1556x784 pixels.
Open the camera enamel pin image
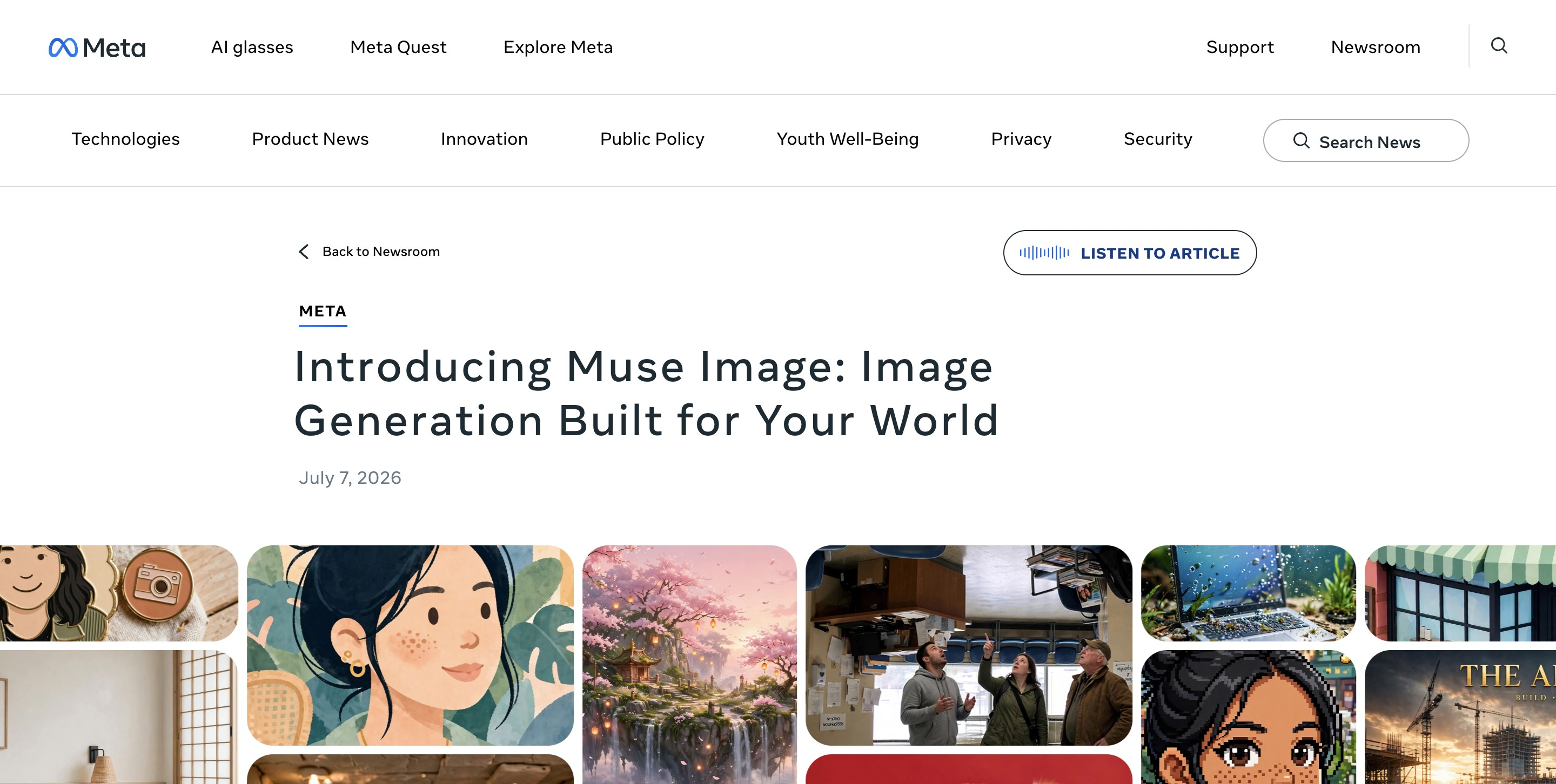pyautogui.click(x=119, y=593)
